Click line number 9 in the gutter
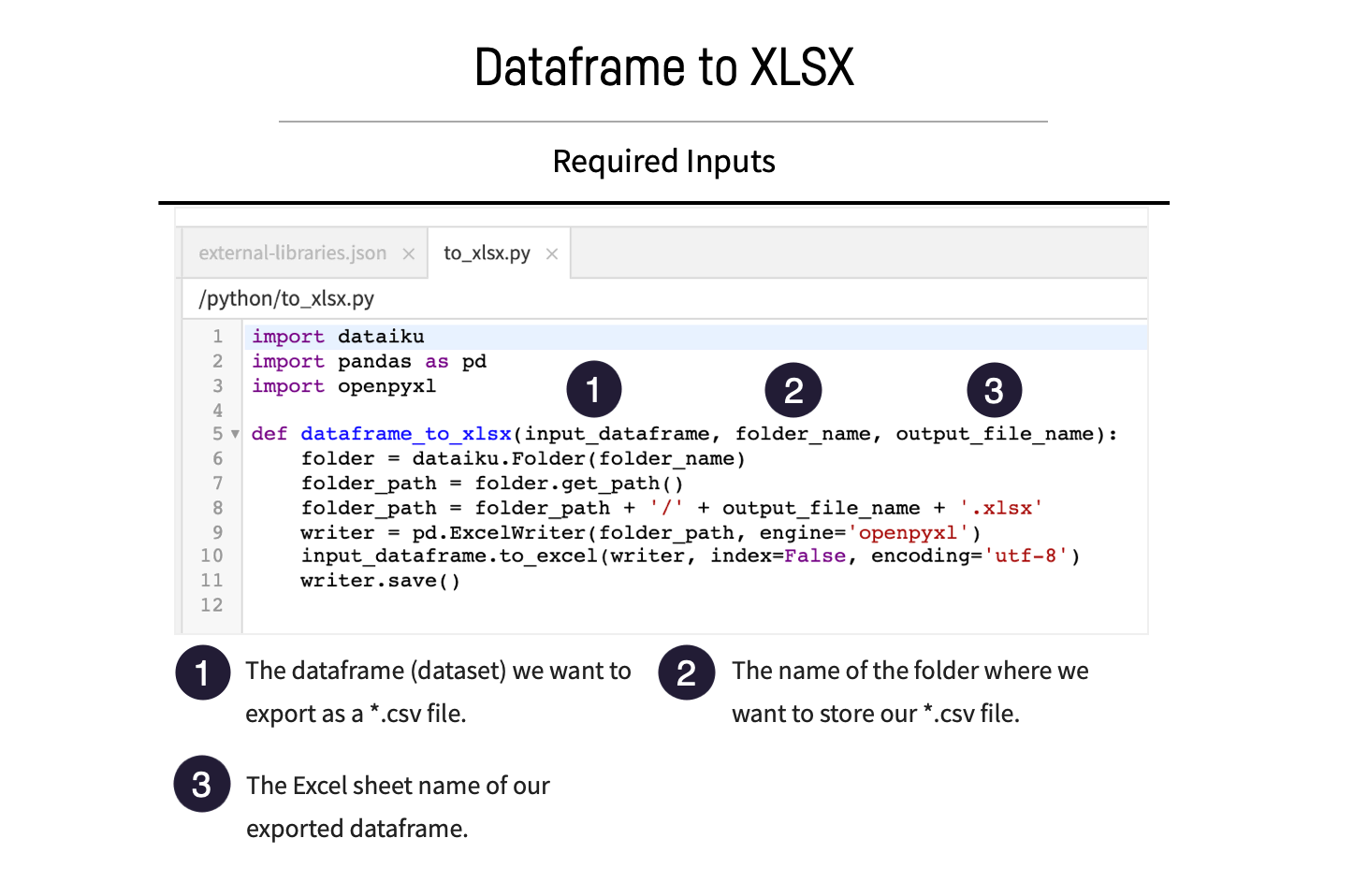The image size is (1353, 896). click(218, 533)
